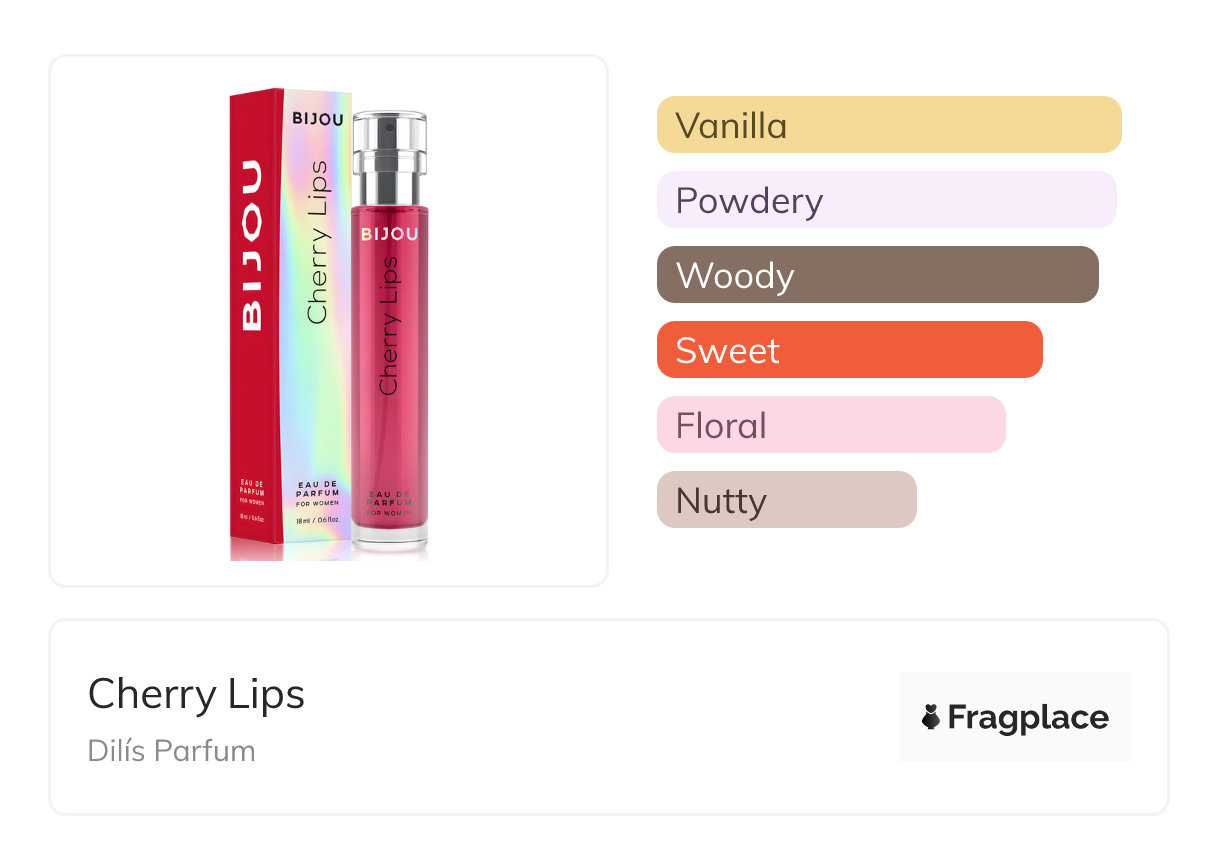The width and height of the screenshot is (1218, 864).
Task: Open the Cherry Lips perfume title
Action: tap(196, 693)
